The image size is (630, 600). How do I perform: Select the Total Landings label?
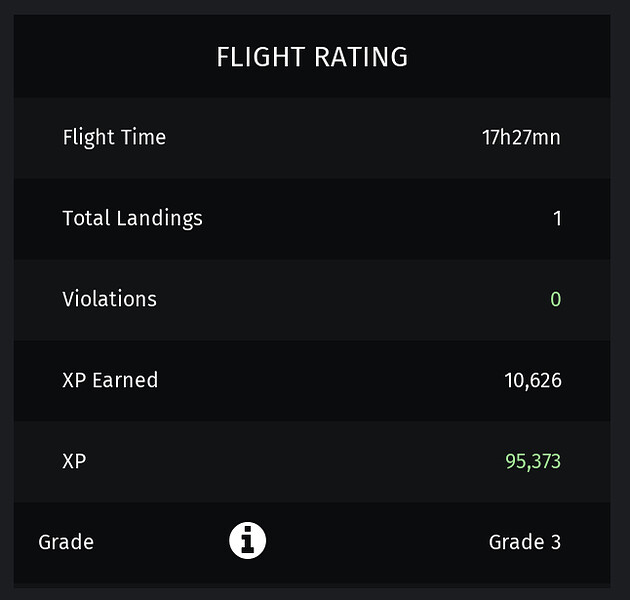click(x=132, y=218)
